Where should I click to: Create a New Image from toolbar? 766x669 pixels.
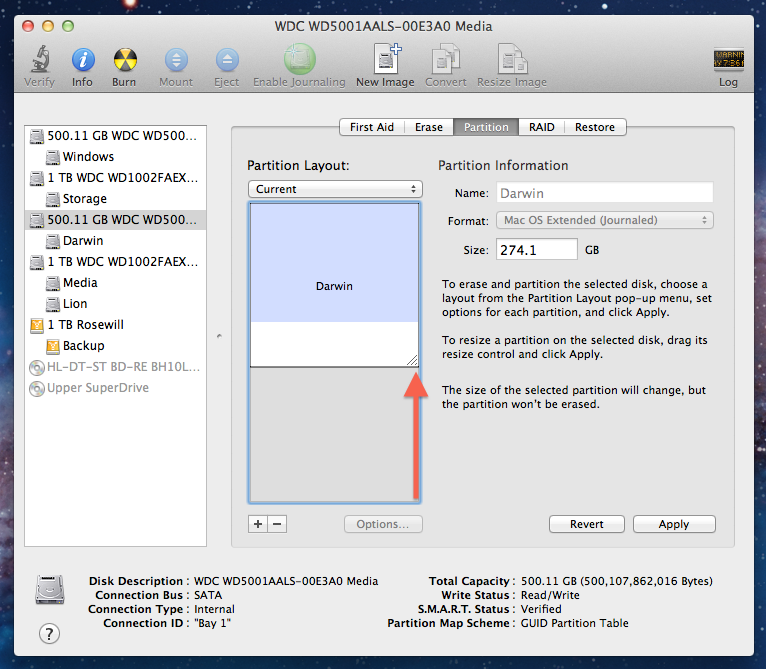pos(386,59)
